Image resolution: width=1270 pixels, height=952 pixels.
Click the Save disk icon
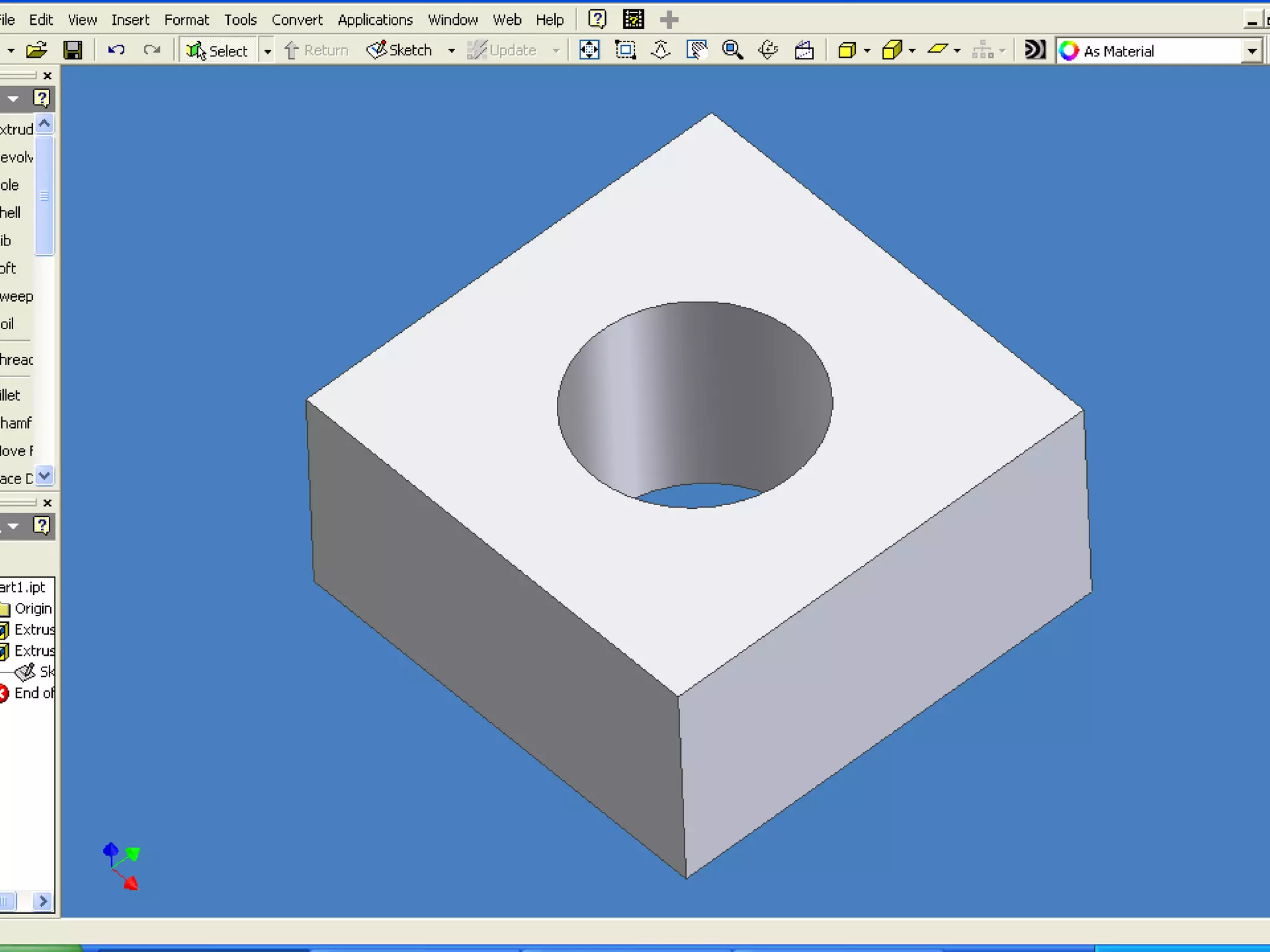click(73, 50)
